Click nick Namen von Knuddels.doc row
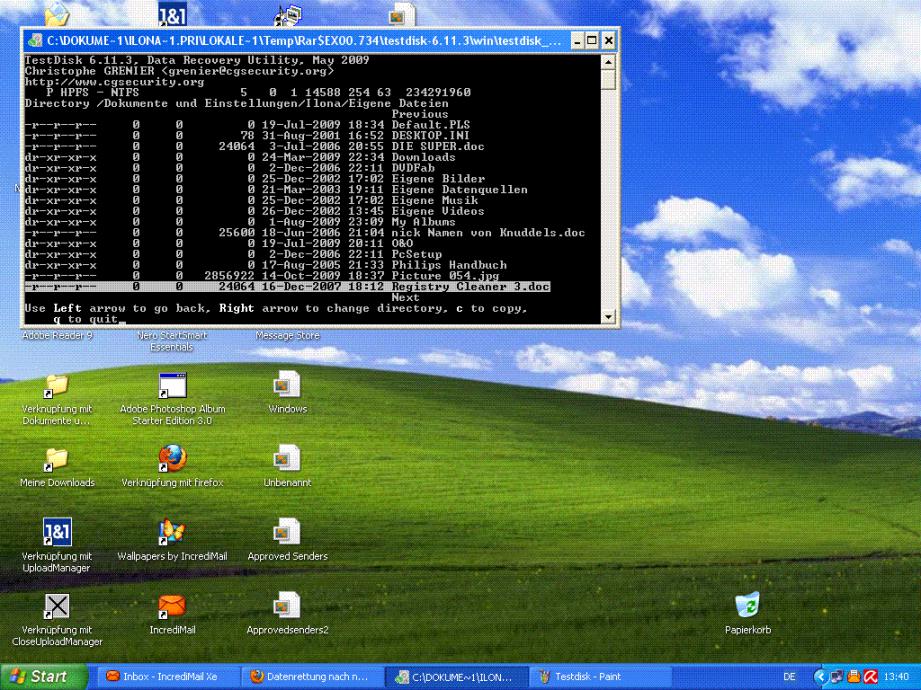The width and height of the screenshot is (921, 690). tap(305, 233)
